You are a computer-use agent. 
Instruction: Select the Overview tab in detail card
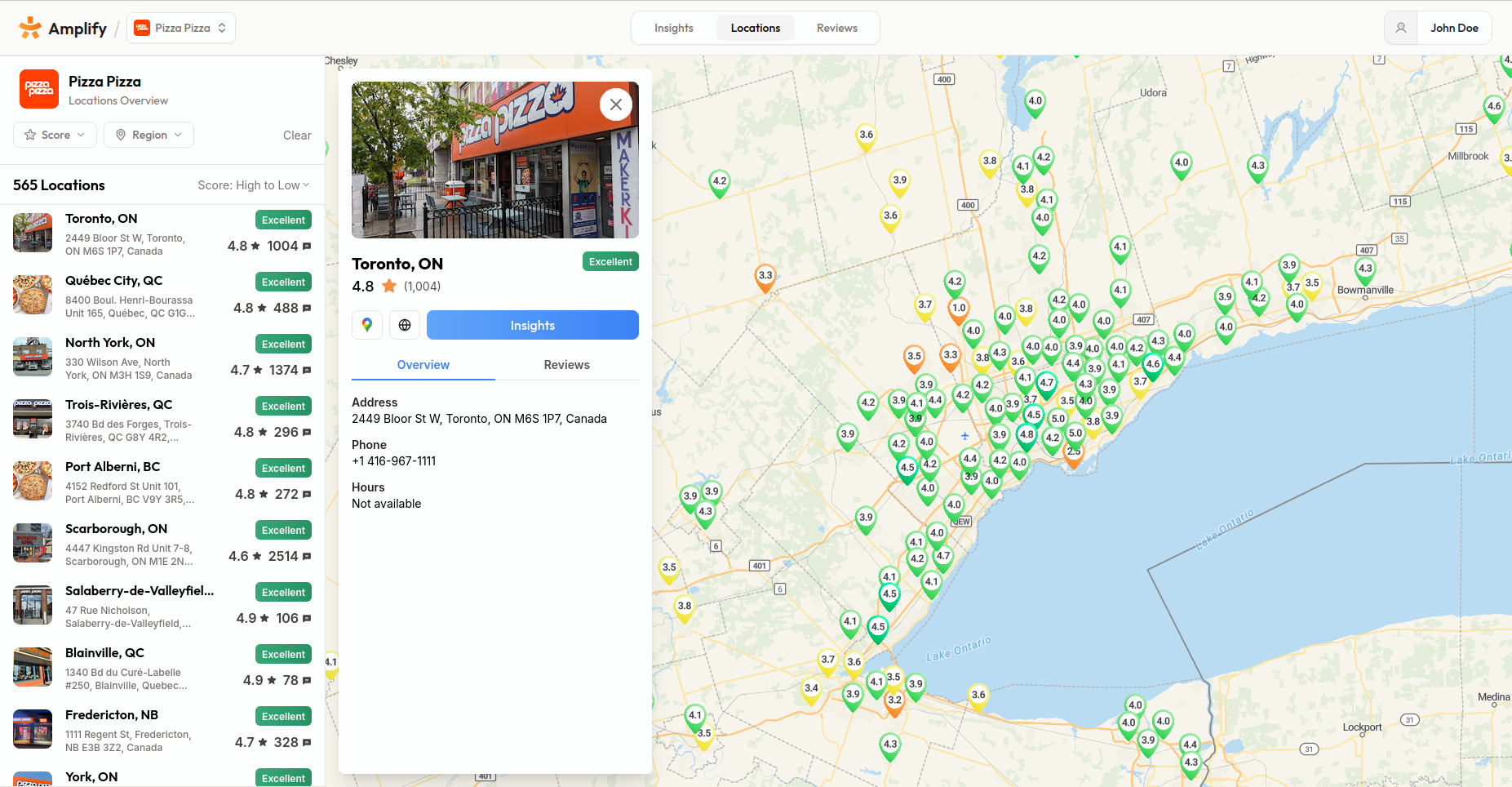pos(423,365)
